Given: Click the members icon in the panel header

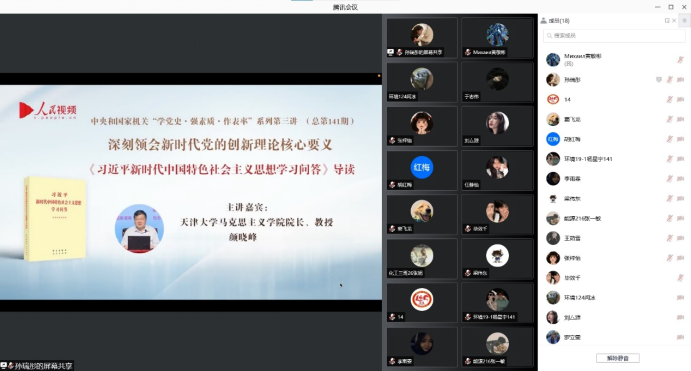Looking at the screenshot, I should [544, 20].
